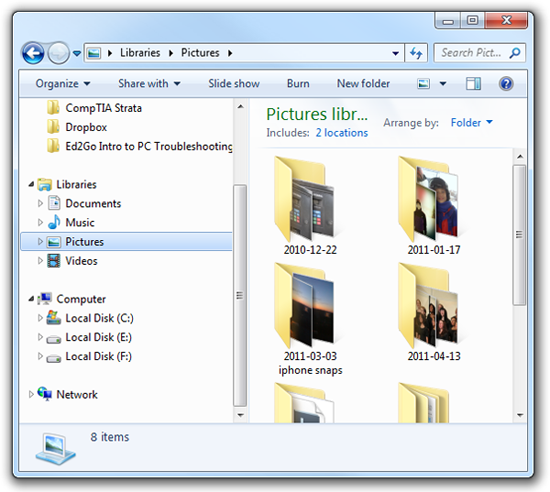Expand the Documents library tree arrow
Screen dimensions: 550x492
point(40,203)
